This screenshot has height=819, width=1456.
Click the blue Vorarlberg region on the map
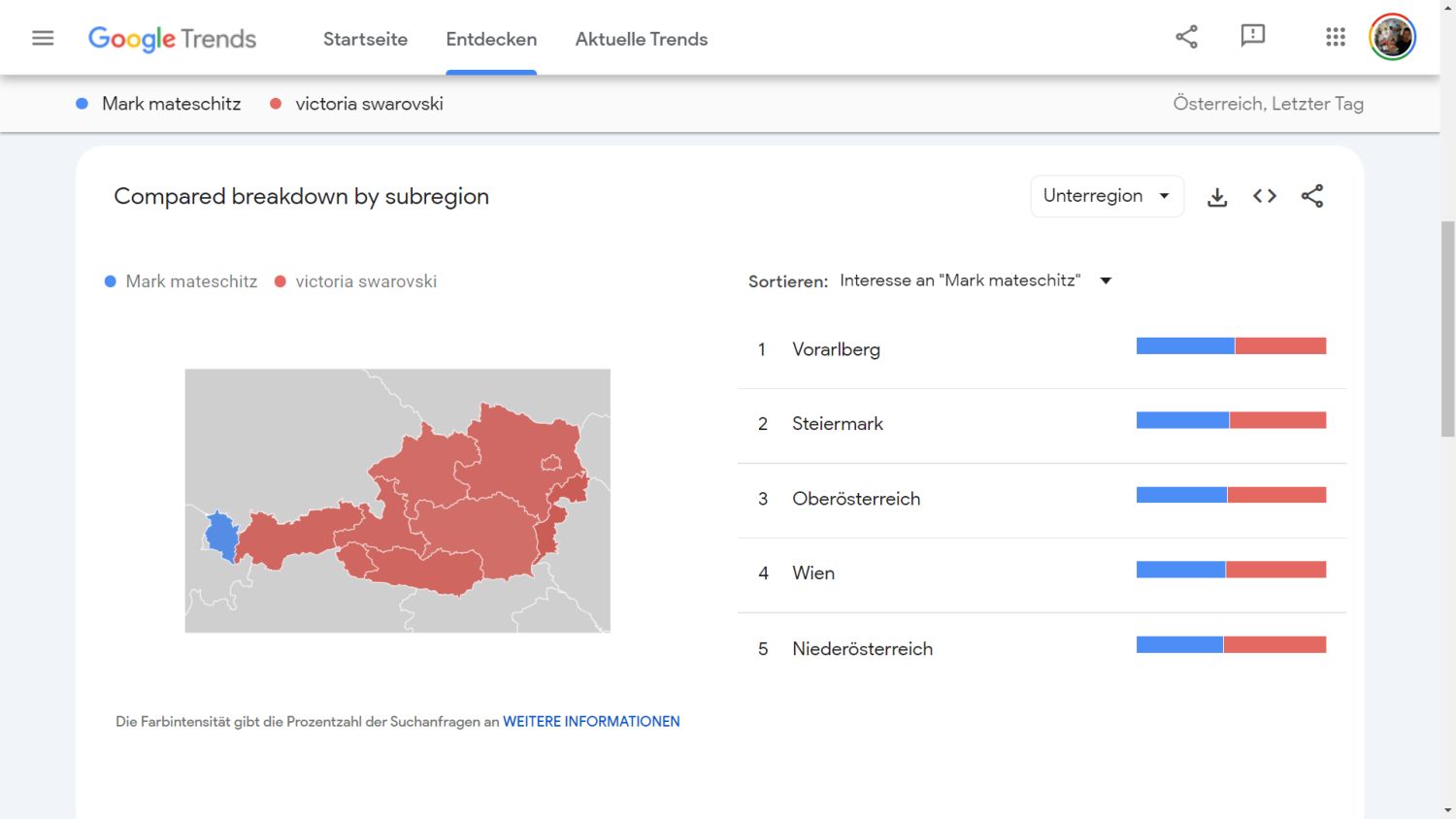tap(222, 536)
